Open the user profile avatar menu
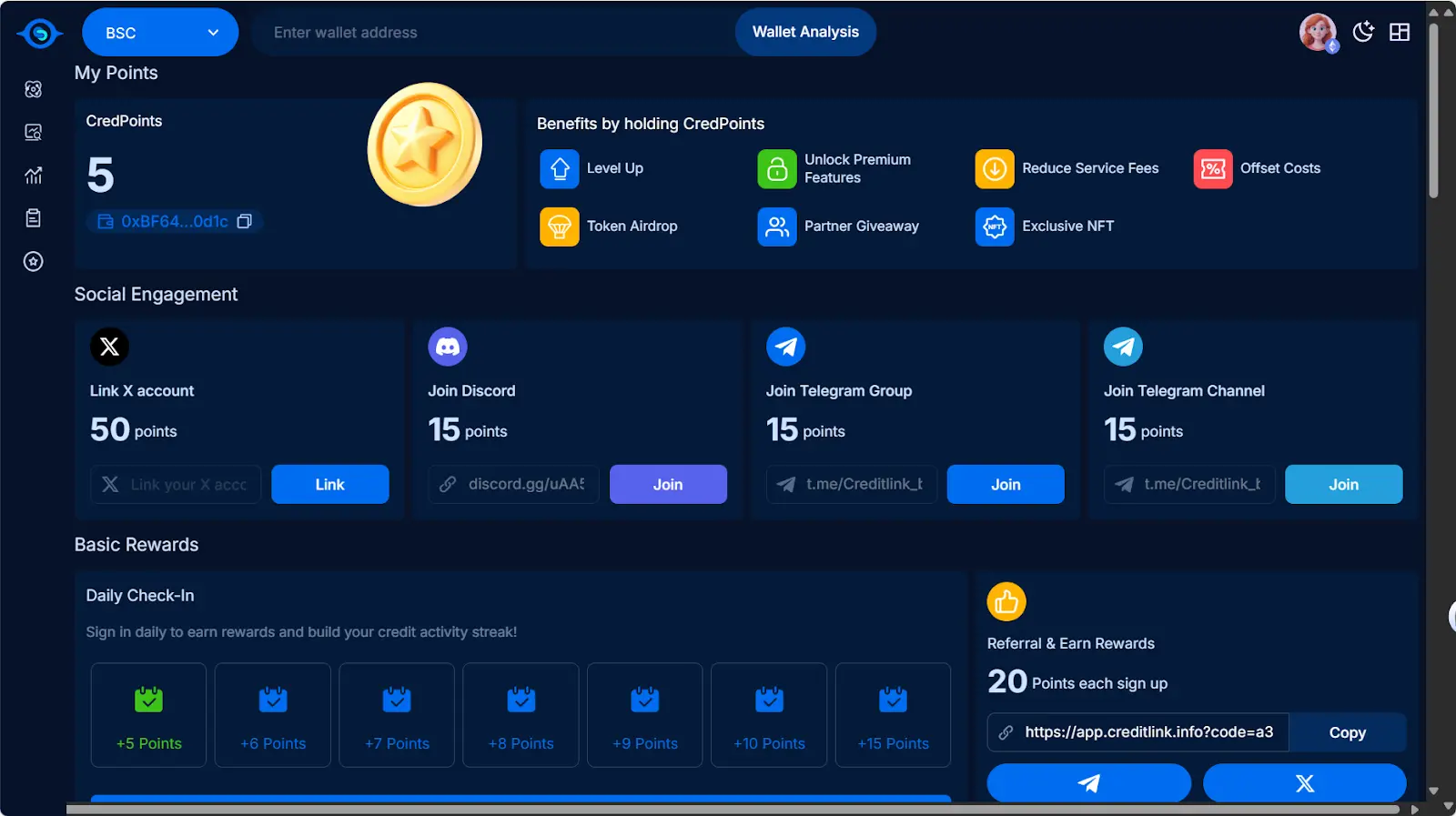This screenshot has height=816, width=1456. coord(1317,32)
